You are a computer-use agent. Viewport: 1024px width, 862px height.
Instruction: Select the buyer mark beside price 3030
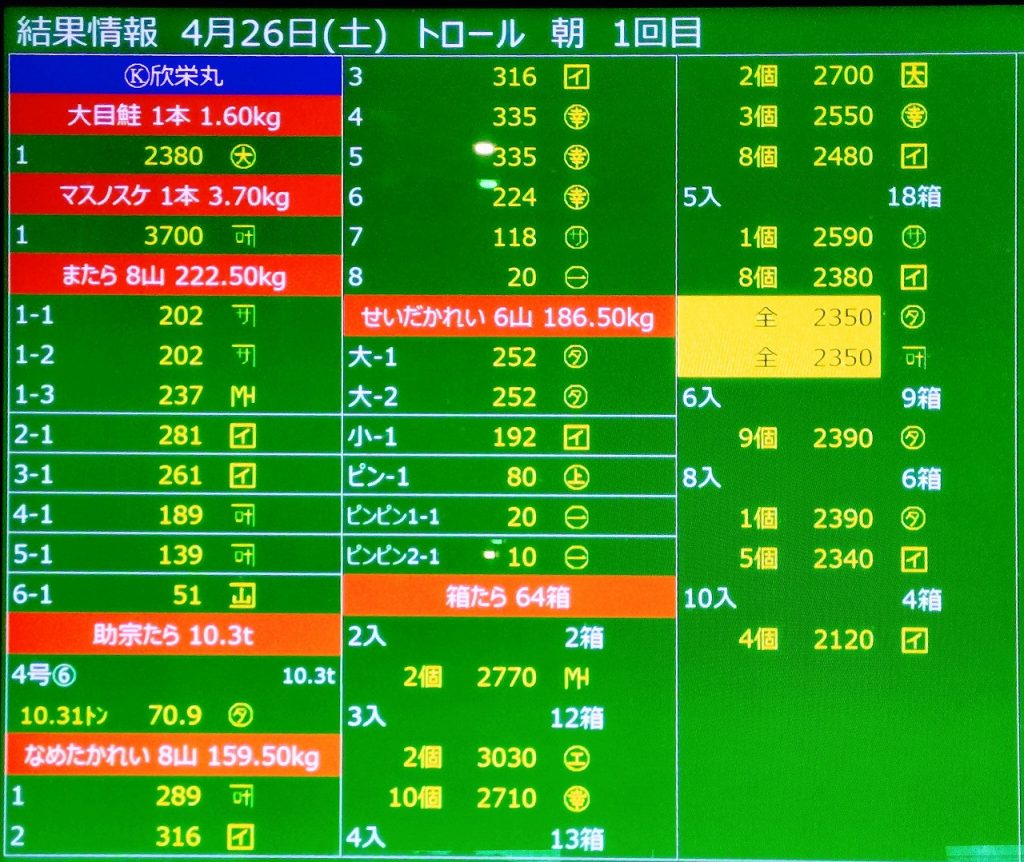575,758
